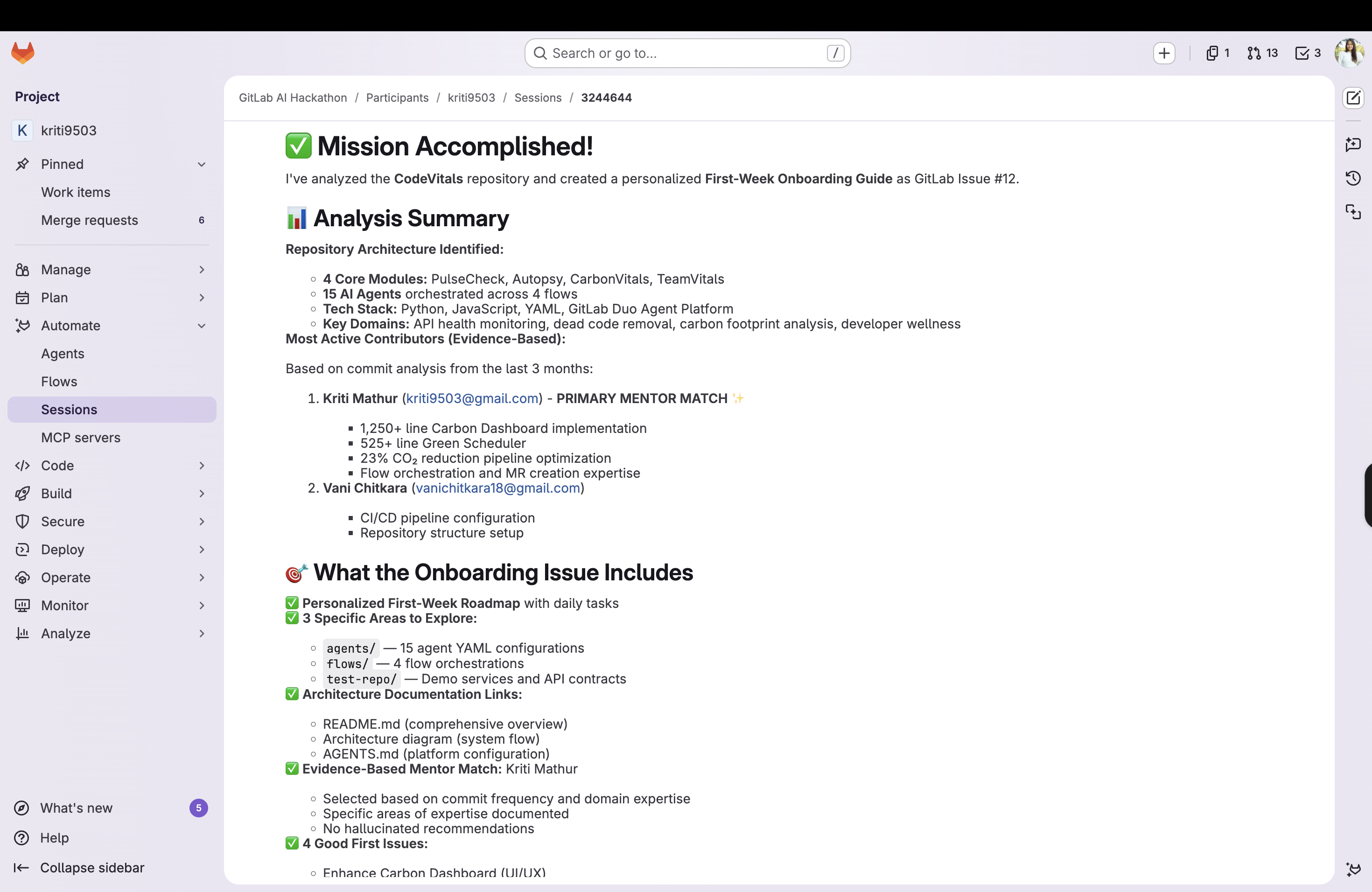Click the Participants breadcrumb link

[397, 98]
